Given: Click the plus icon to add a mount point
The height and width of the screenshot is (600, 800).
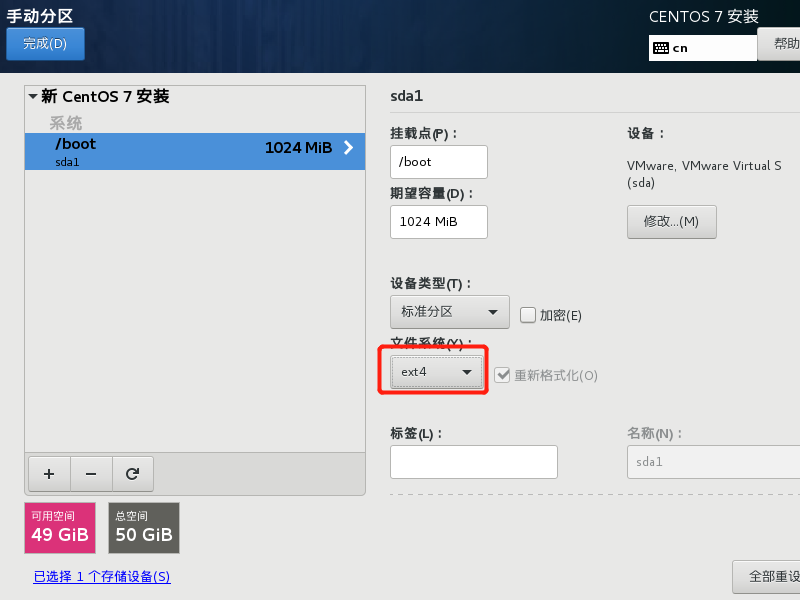Looking at the screenshot, I should pyautogui.click(x=49, y=473).
